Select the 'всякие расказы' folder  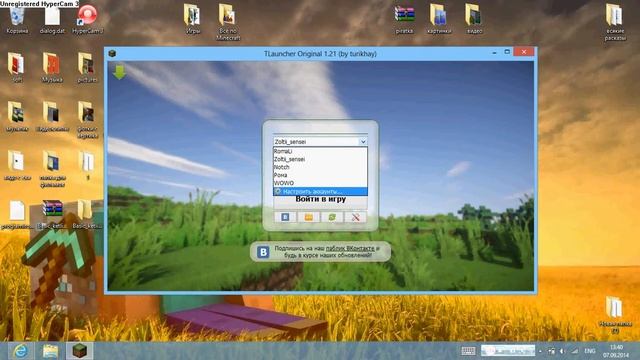click(615, 22)
